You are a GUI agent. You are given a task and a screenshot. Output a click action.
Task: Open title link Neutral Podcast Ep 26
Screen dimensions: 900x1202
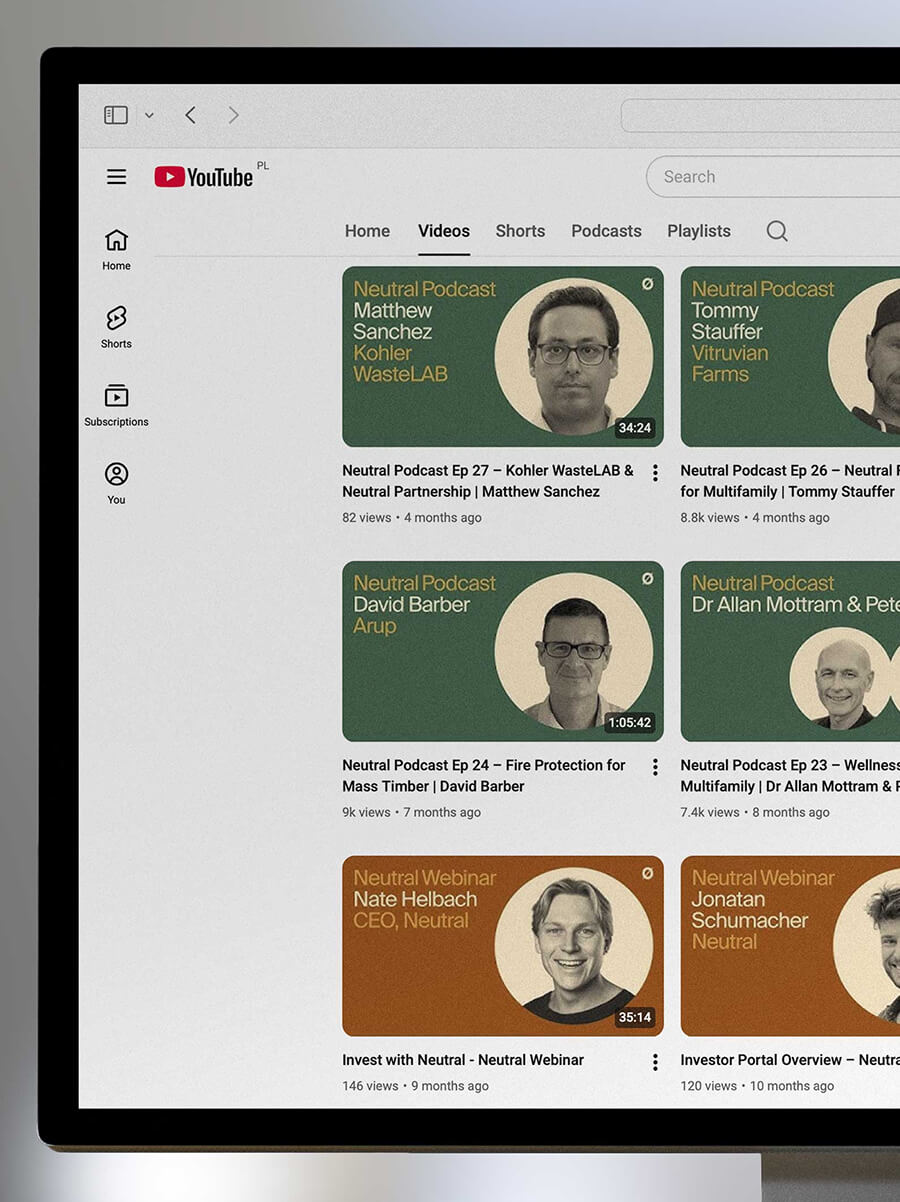click(788, 481)
